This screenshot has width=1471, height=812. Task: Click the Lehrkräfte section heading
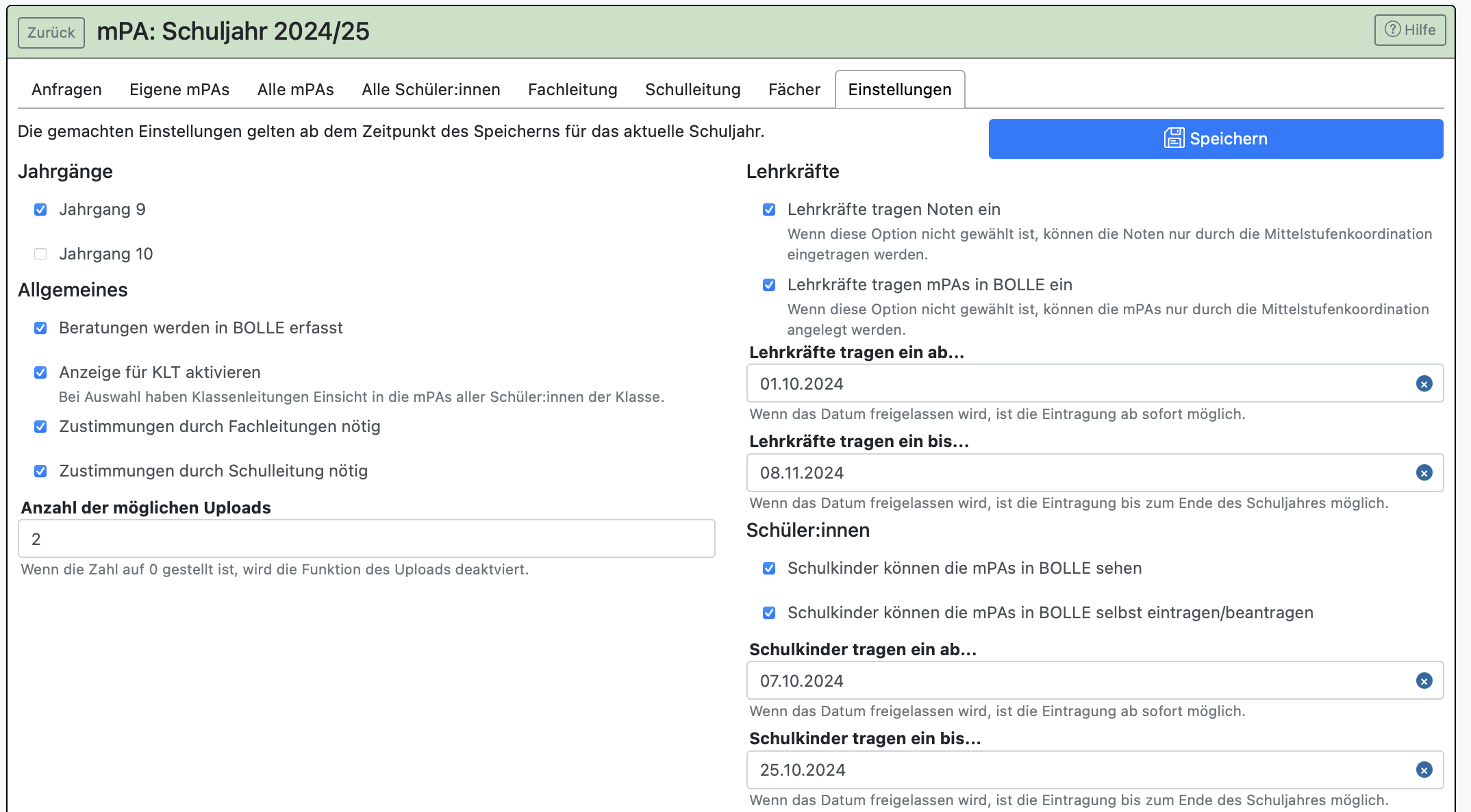[x=792, y=171]
